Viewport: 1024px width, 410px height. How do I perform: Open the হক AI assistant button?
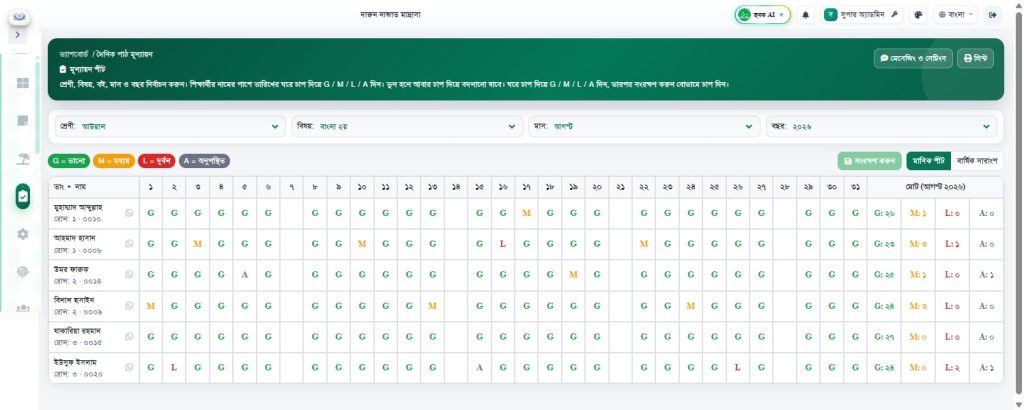point(762,14)
